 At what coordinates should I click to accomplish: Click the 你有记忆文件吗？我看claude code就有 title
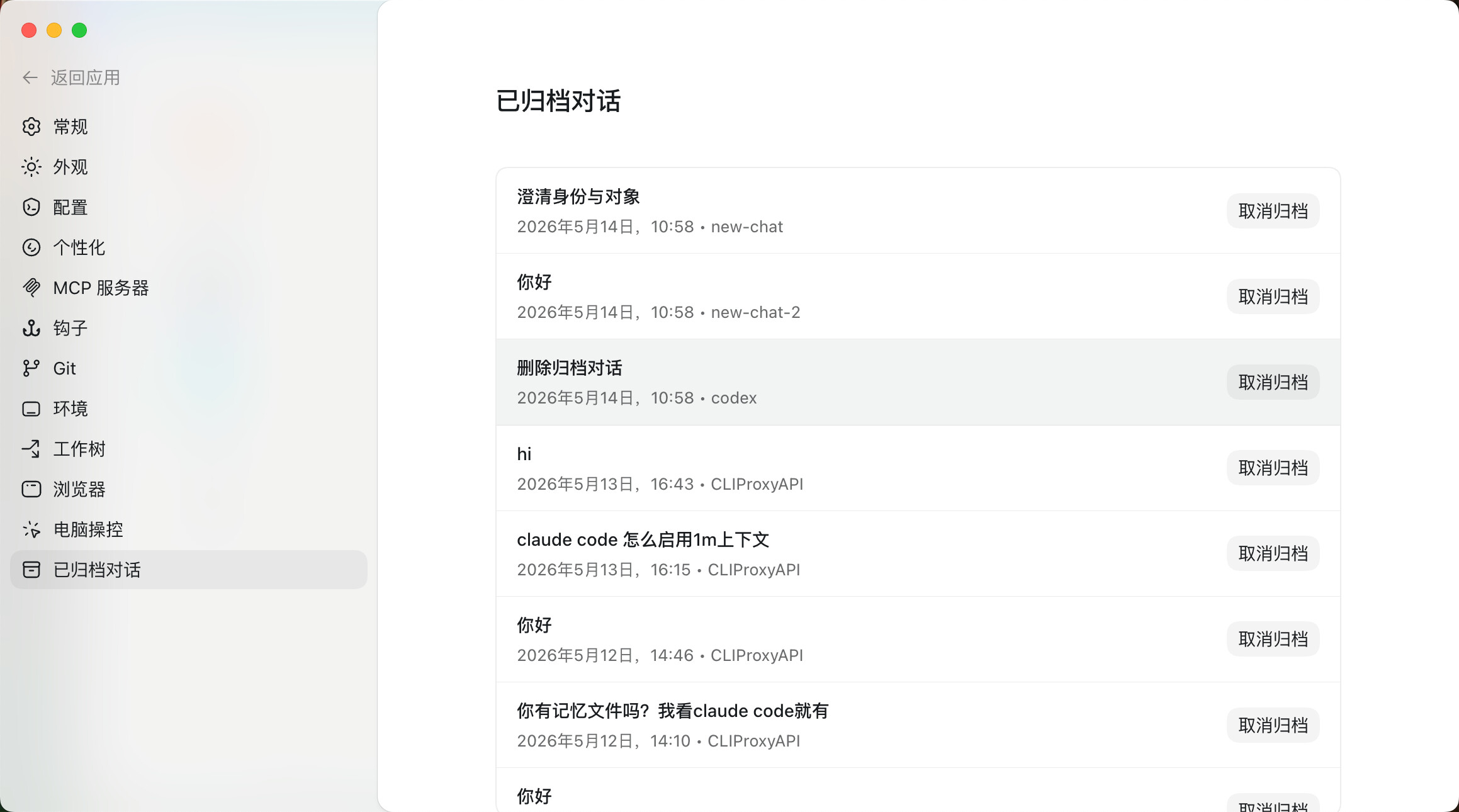pyautogui.click(x=673, y=711)
